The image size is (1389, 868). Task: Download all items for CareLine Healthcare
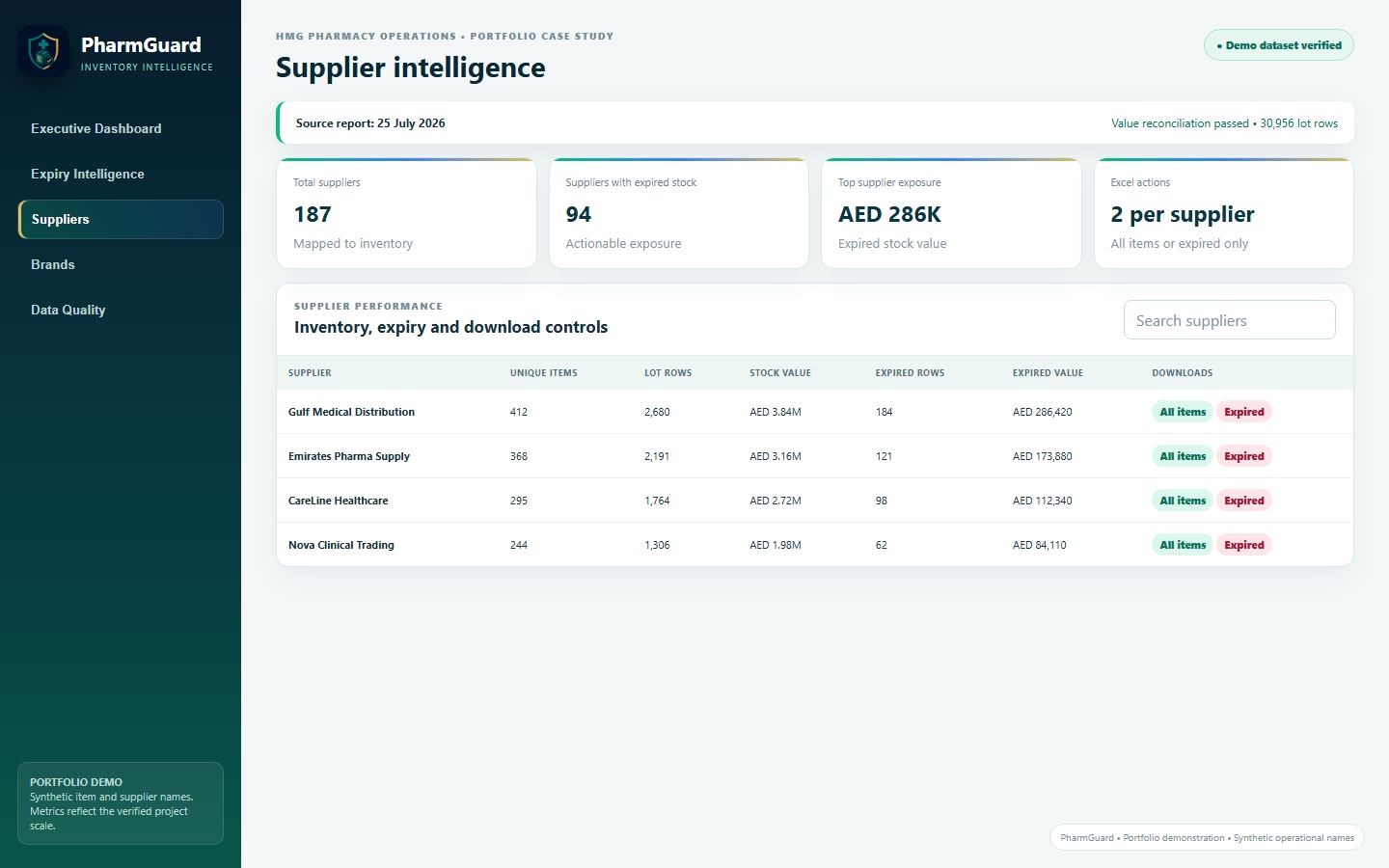coord(1183,501)
